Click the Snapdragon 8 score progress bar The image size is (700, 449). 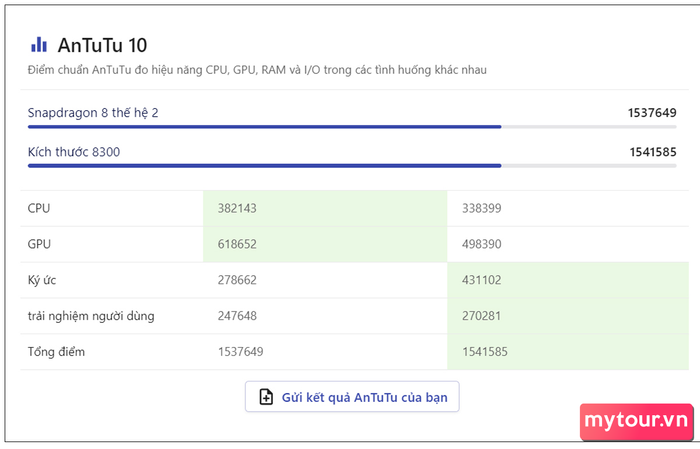click(352, 127)
